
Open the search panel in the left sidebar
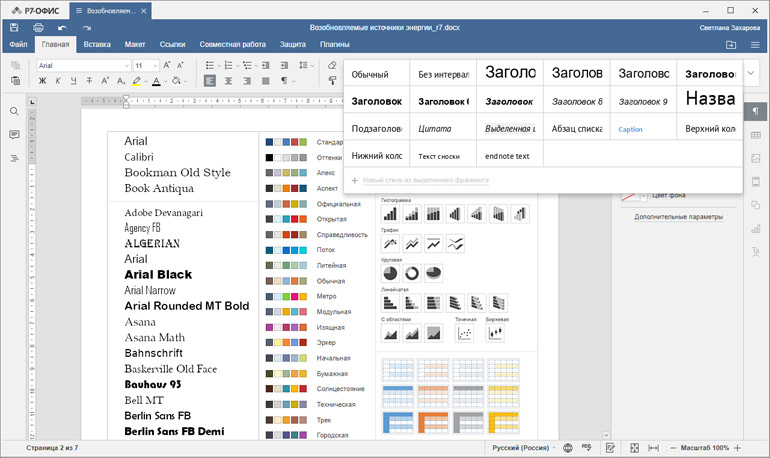pos(14,111)
